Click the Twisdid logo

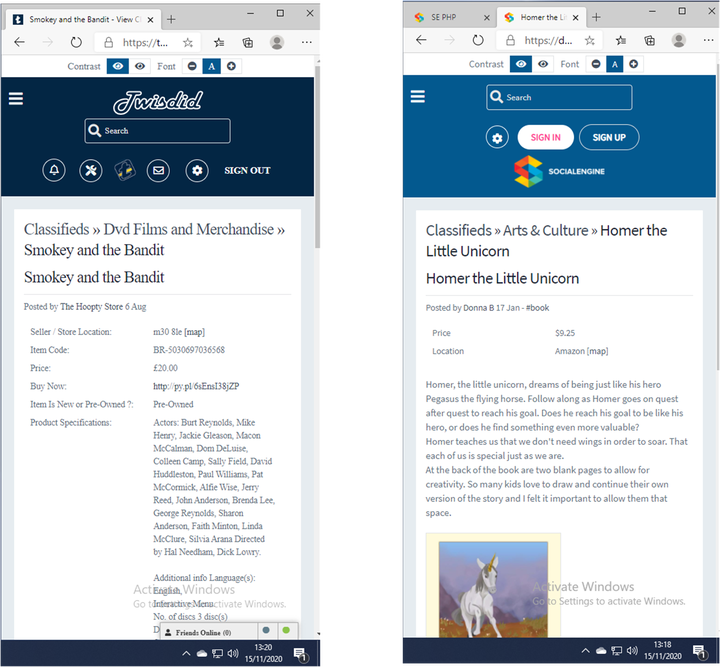[x=158, y=101]
